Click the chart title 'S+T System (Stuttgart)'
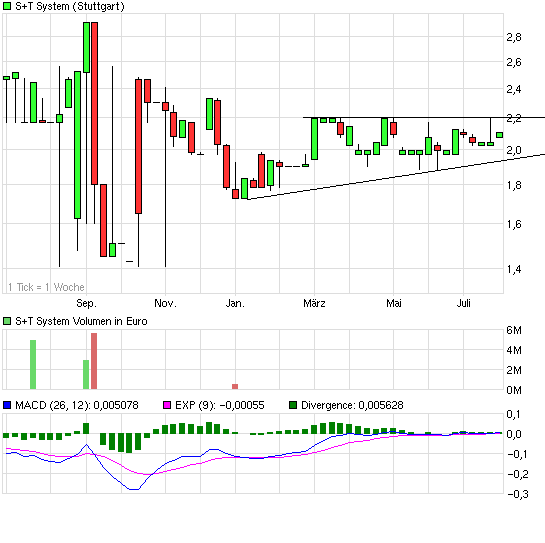This screenshot has height=543, width=545. click(x=70, y=6)
